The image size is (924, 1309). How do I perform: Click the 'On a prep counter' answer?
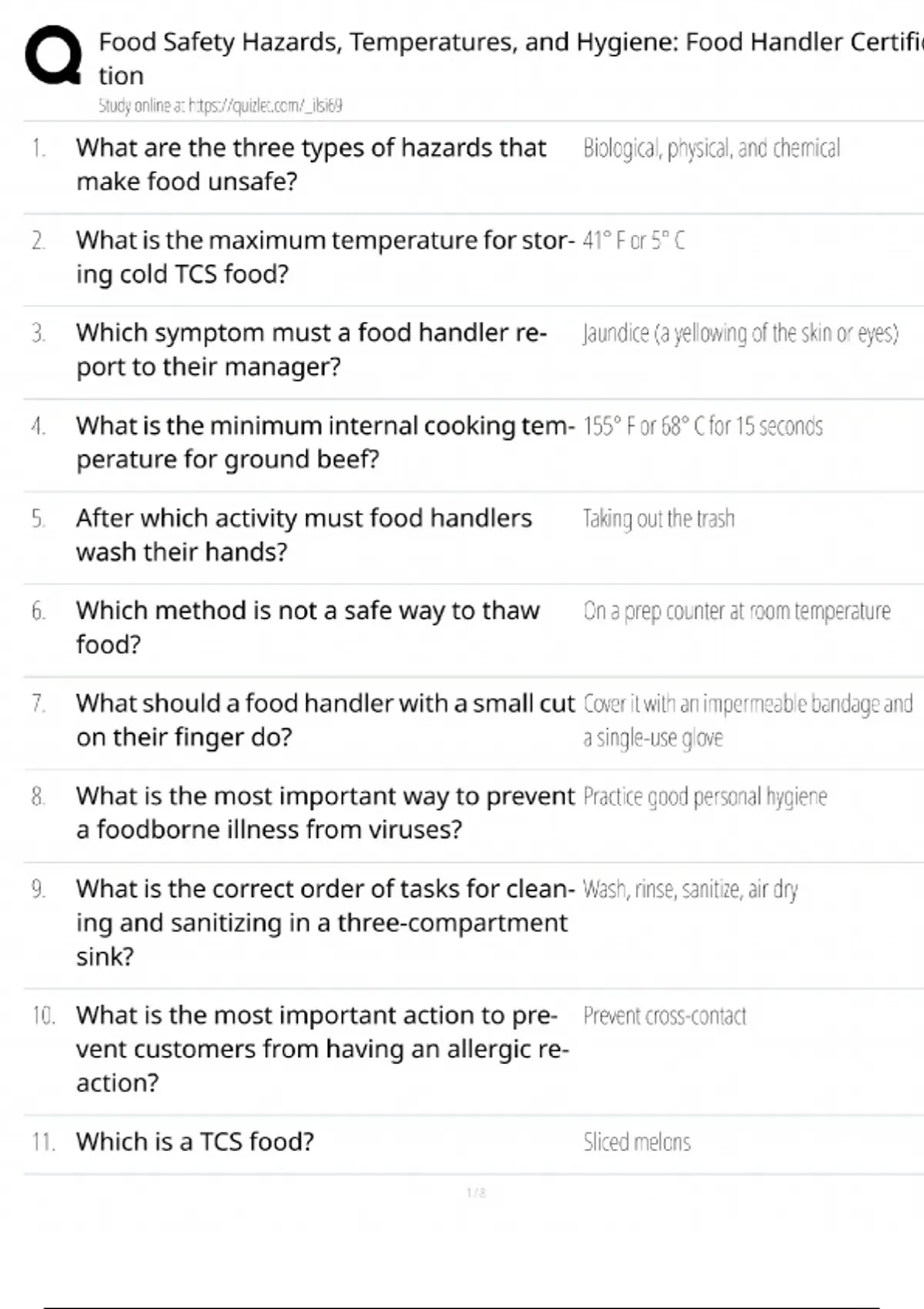point(737,611)
